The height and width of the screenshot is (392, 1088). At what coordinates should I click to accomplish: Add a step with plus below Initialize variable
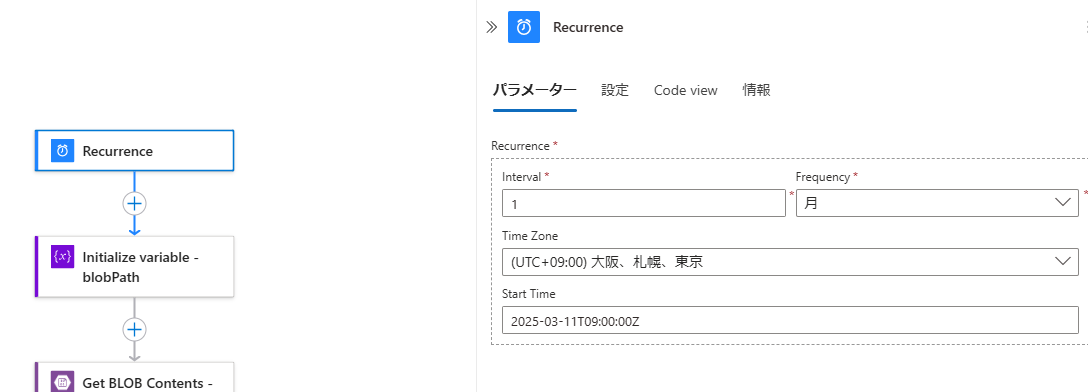pyautogui.click(x=135, y=329)
